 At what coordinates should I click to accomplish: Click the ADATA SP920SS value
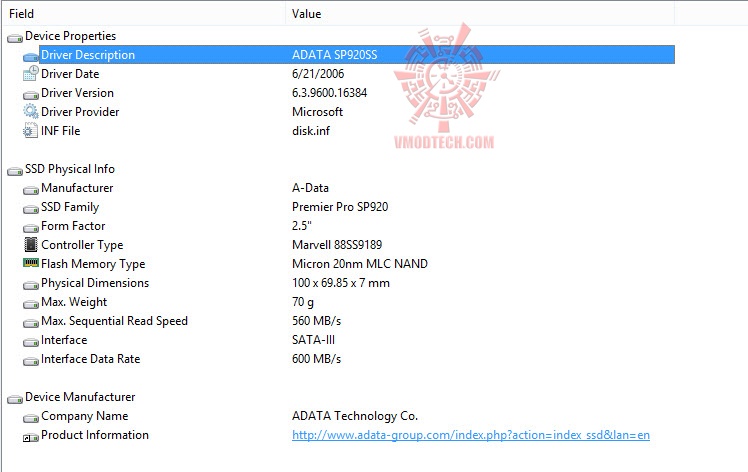coord(334,55)
